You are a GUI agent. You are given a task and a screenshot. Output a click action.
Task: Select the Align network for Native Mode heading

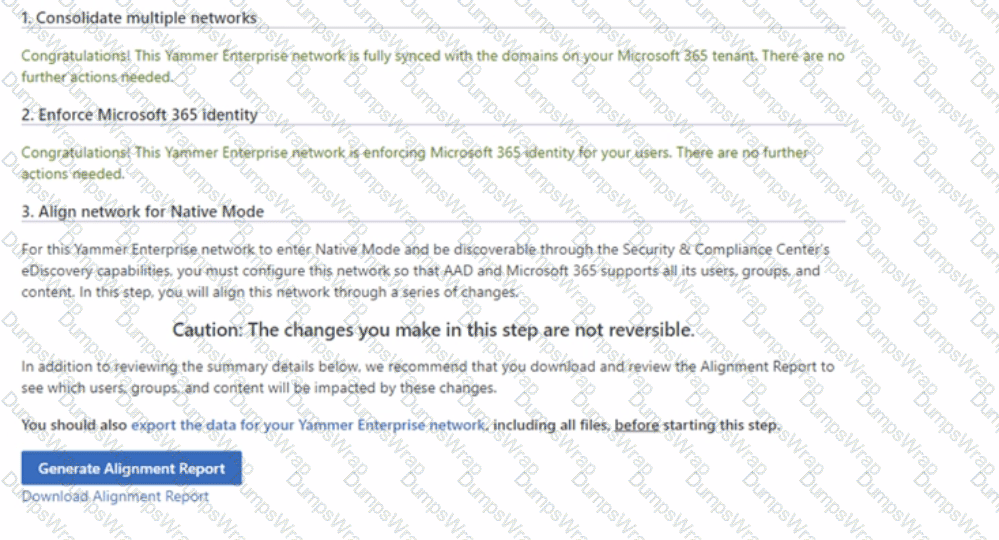pyautogui.click(x=142, y=211)
